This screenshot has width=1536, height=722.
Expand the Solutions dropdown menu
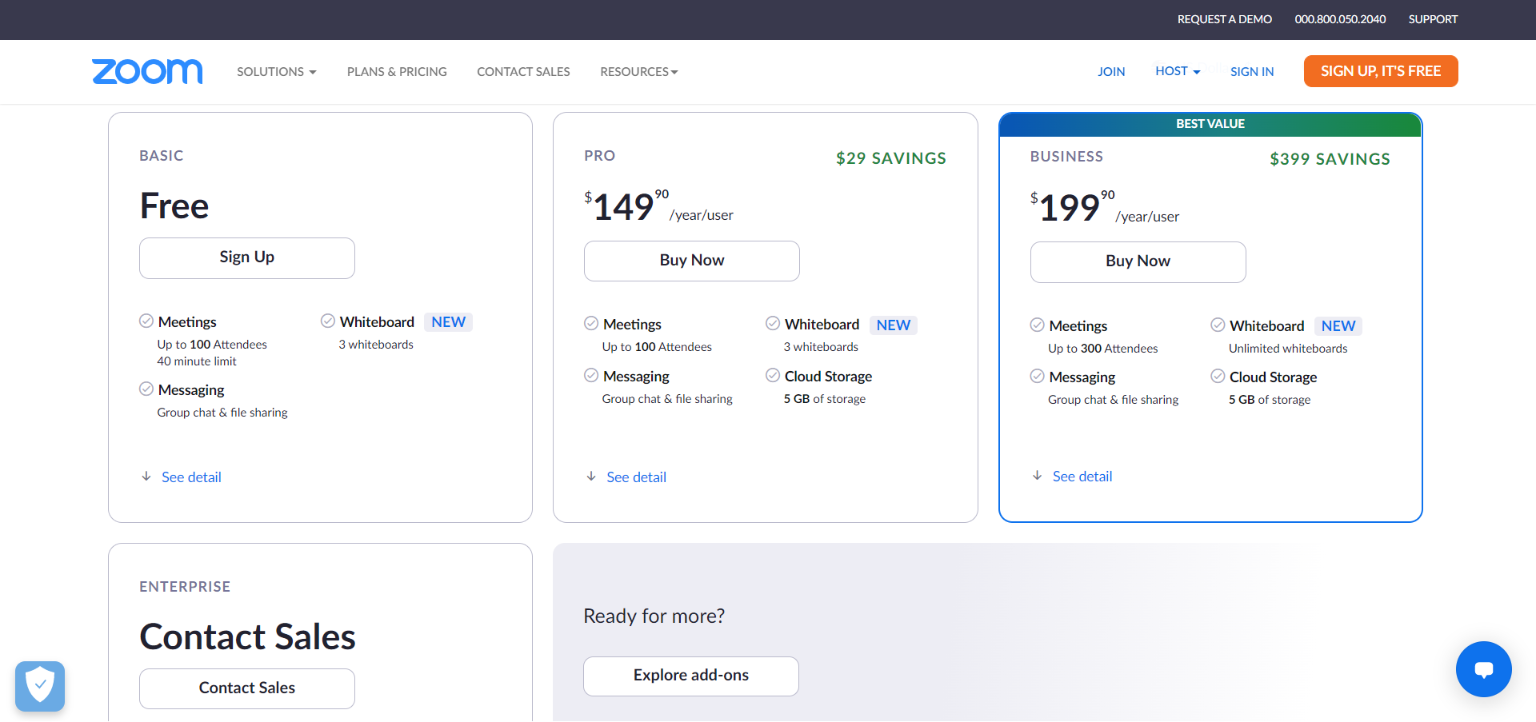click(x=277, y=72)
